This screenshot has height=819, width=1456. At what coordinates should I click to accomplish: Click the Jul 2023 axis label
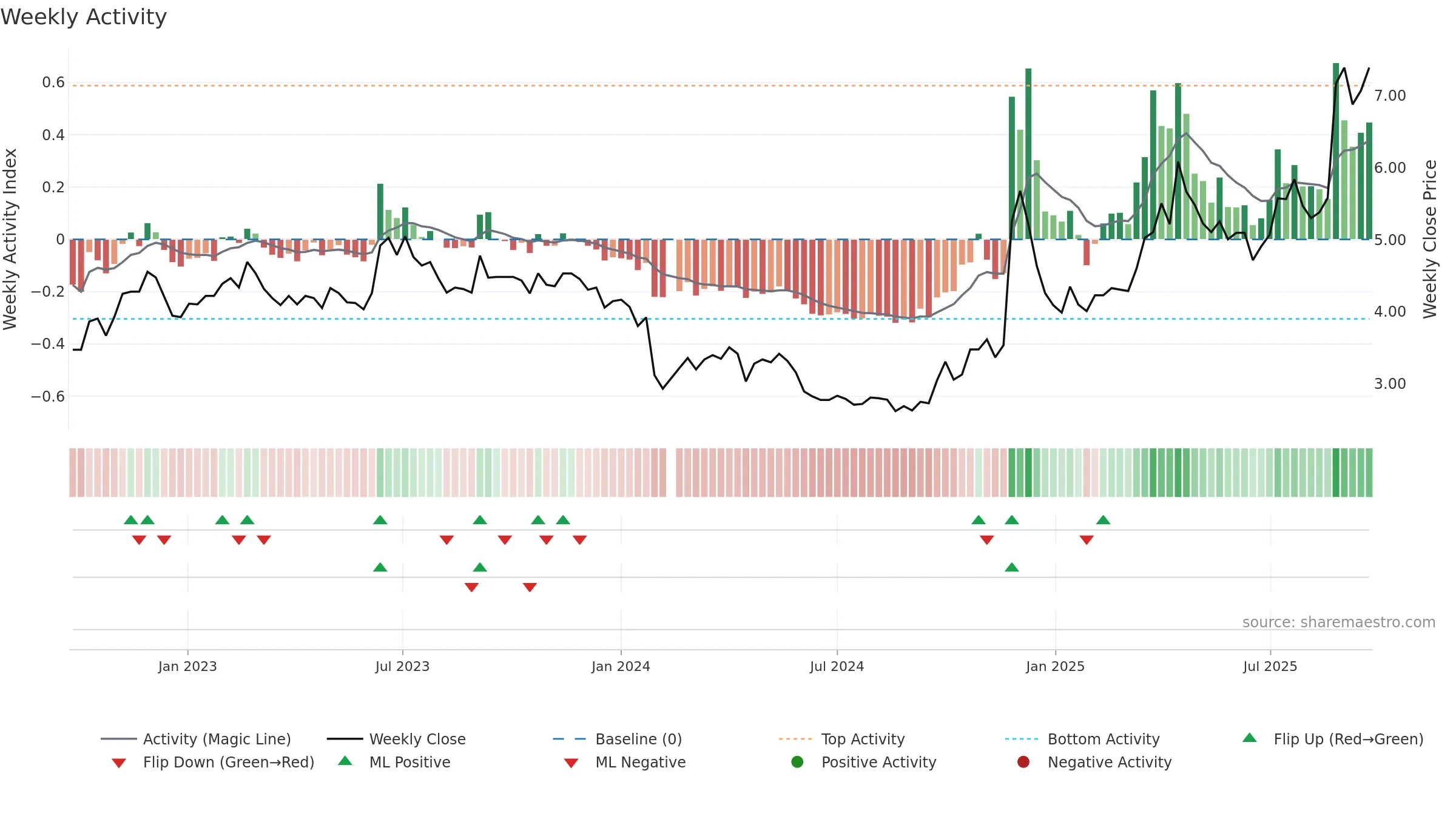click(x=402, y=666)
